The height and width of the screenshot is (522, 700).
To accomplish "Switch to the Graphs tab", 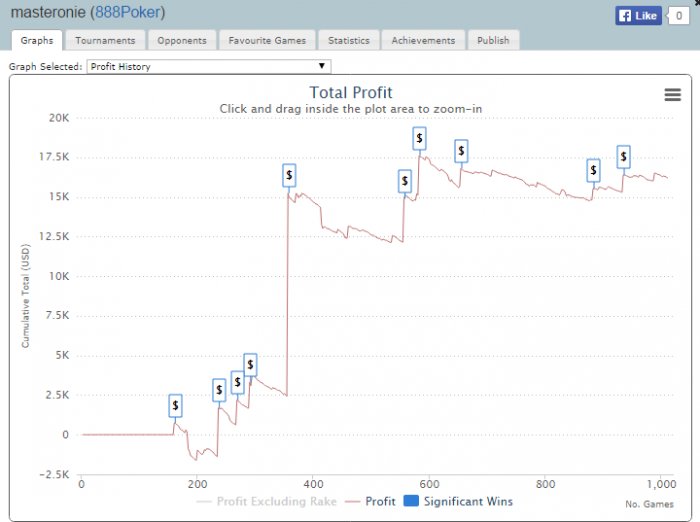I will click(37, 40).
